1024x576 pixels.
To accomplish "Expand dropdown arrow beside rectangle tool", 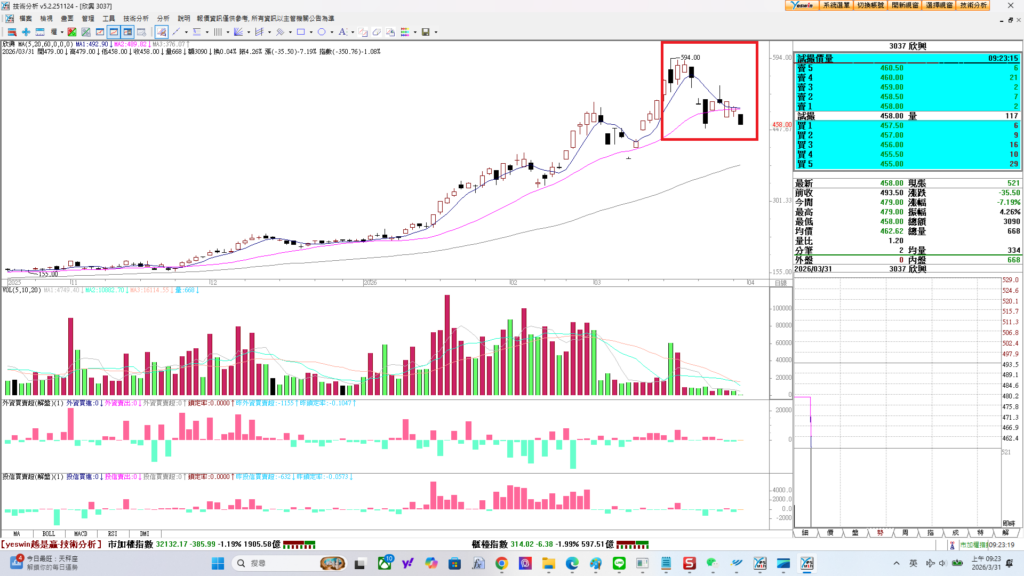I will pyautogui.click(x=311, y=32).
